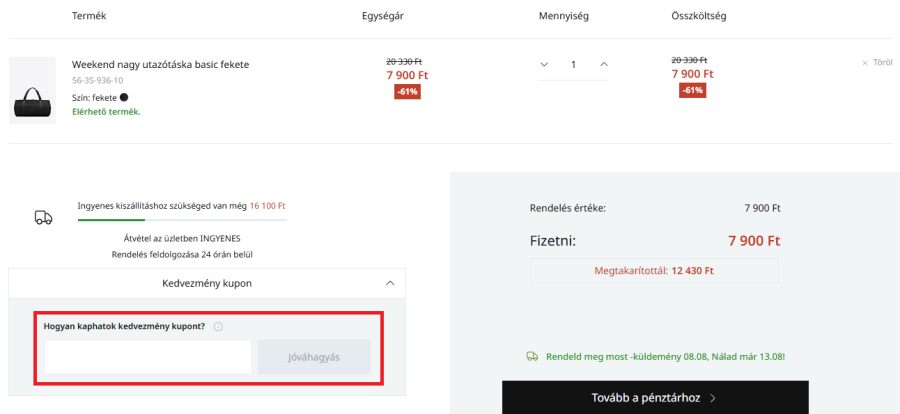900x414 pixels.
Task: Click the Töröl text to remove item
Action: point(882,63)
